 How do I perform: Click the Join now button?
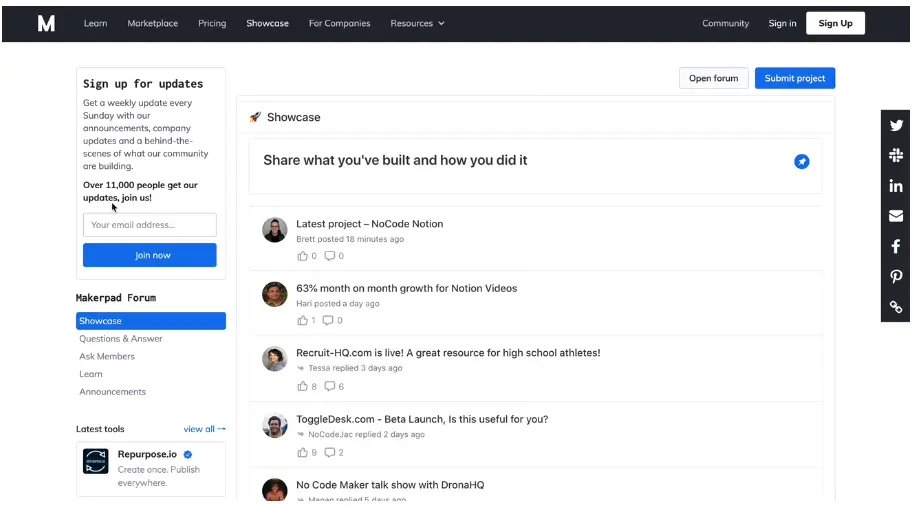click(x=150, y=255)
